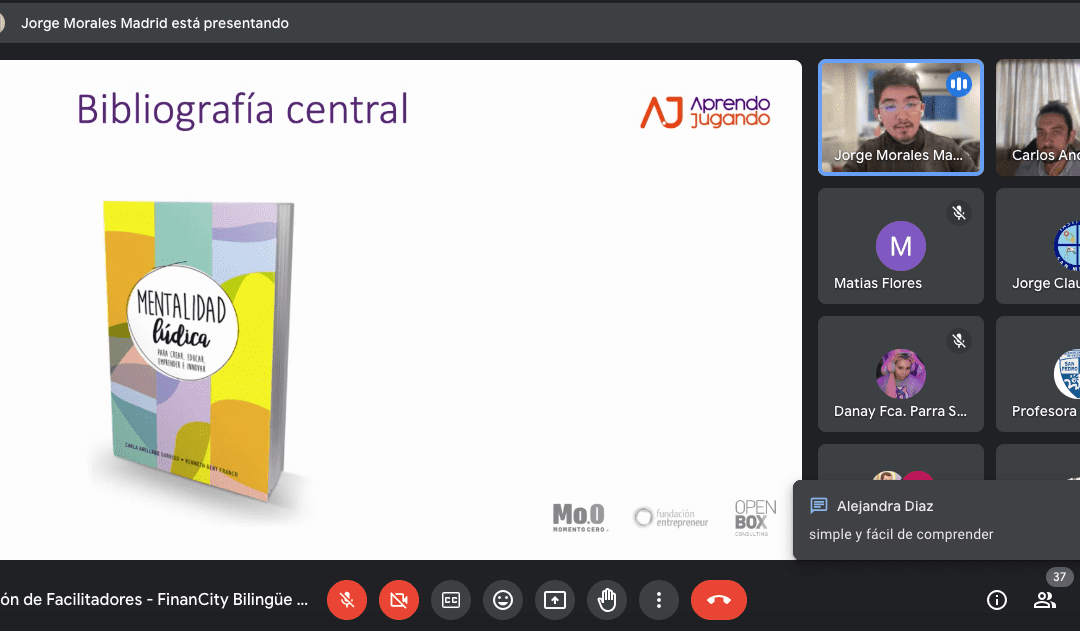Screen dimensions: 1080x631
Task: Click the 'Bibliografía central' slide heading
Action: tap(242, 110)
